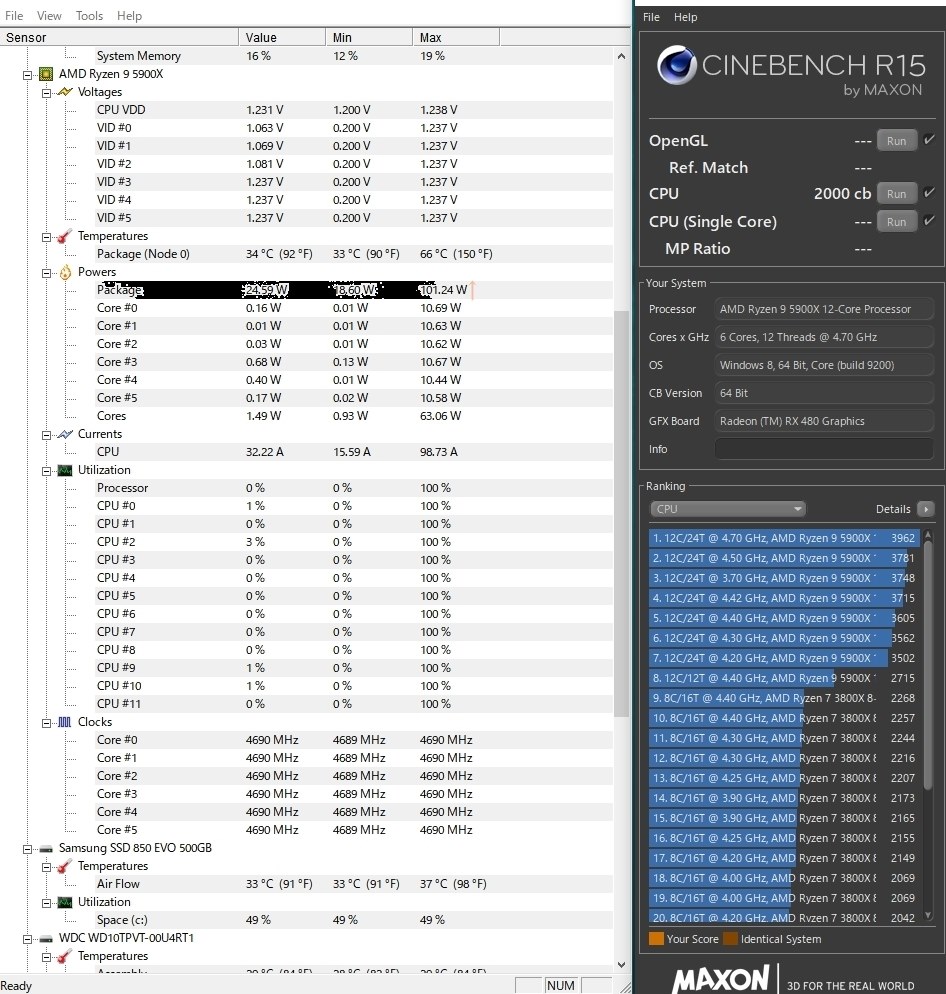The height and width of the screenshot is (994, 946).
Task: Collapse the Powers tree node
Action: (46, 273)
